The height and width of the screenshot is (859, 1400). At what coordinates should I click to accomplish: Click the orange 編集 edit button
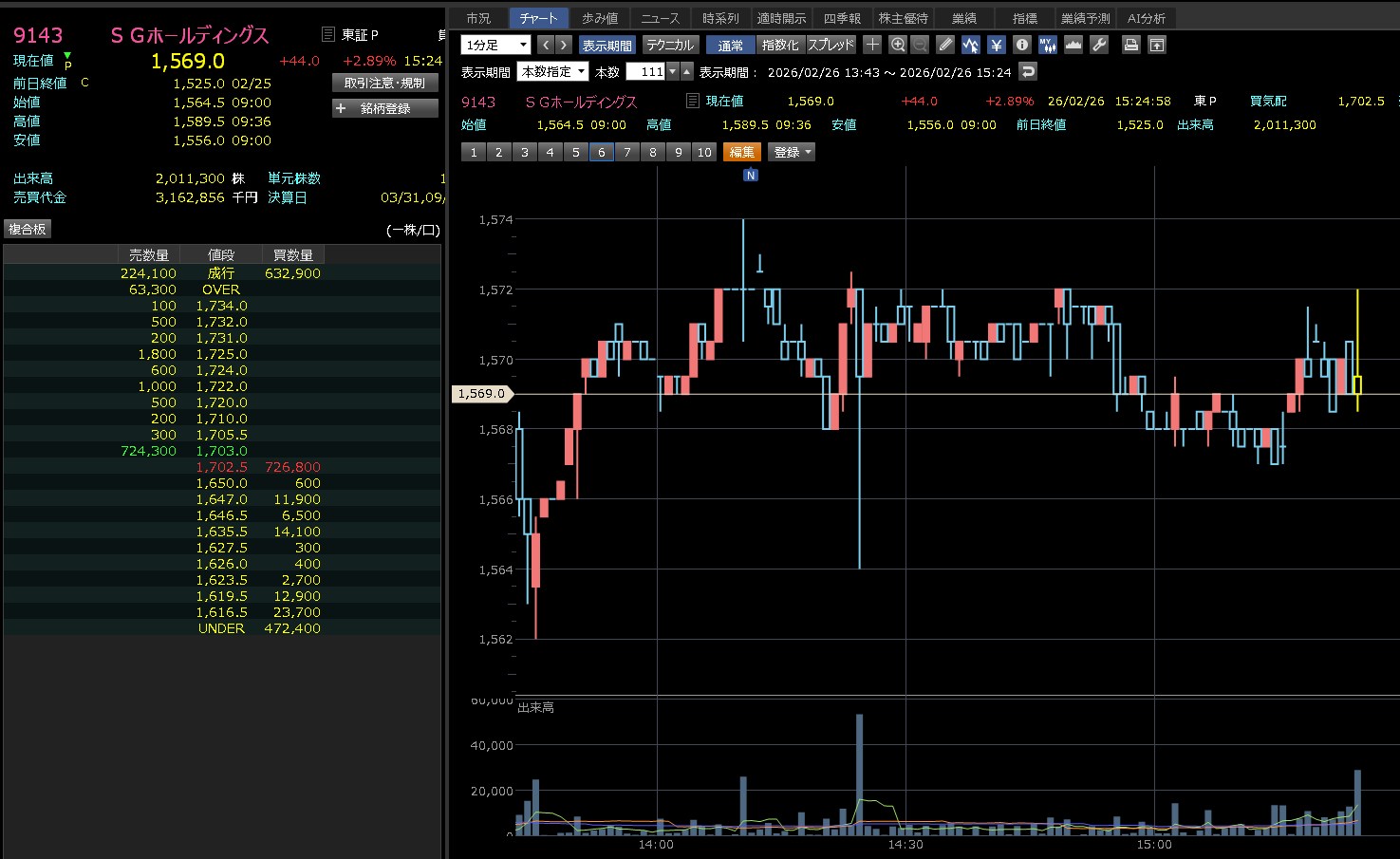[x=741, y=152]
